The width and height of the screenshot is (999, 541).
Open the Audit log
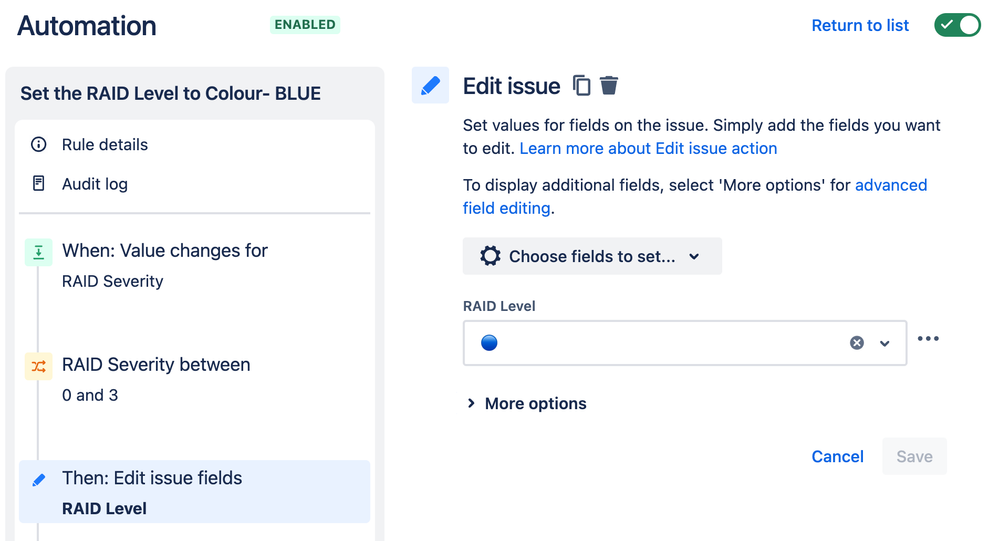tap(95, 184)
